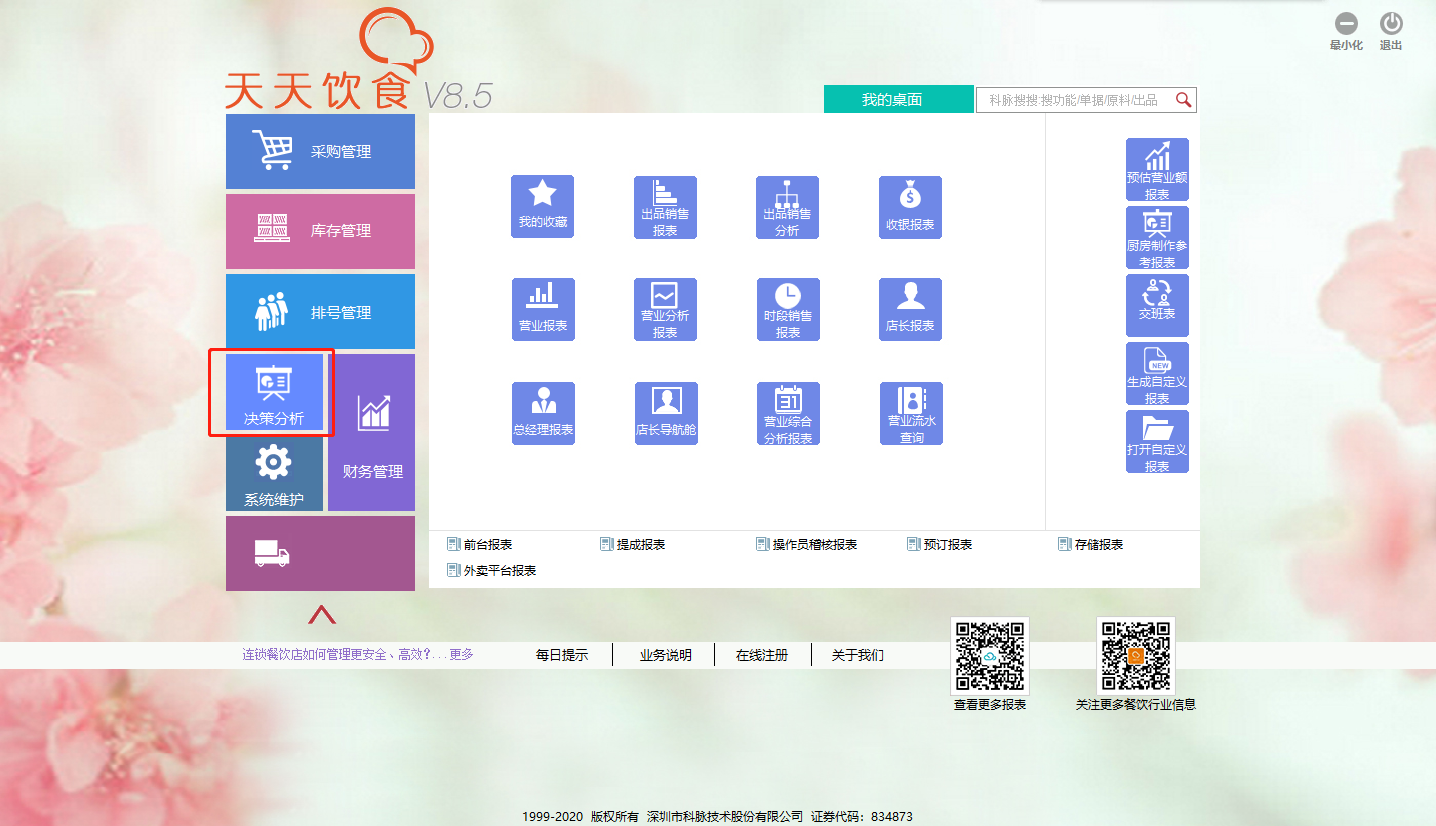Open 库存管理 inventory module tile
Image resolution: width=1436 pixels, height=826 pixels.
pyautogui.click(x=320, y=231)
